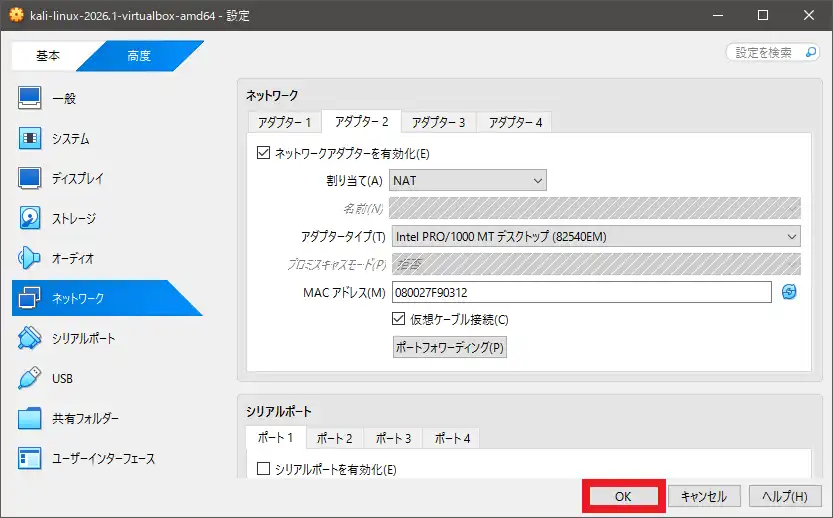Click the MAC アドレス(M) label
Screen dimensions: 833x518
click(344, 293)
